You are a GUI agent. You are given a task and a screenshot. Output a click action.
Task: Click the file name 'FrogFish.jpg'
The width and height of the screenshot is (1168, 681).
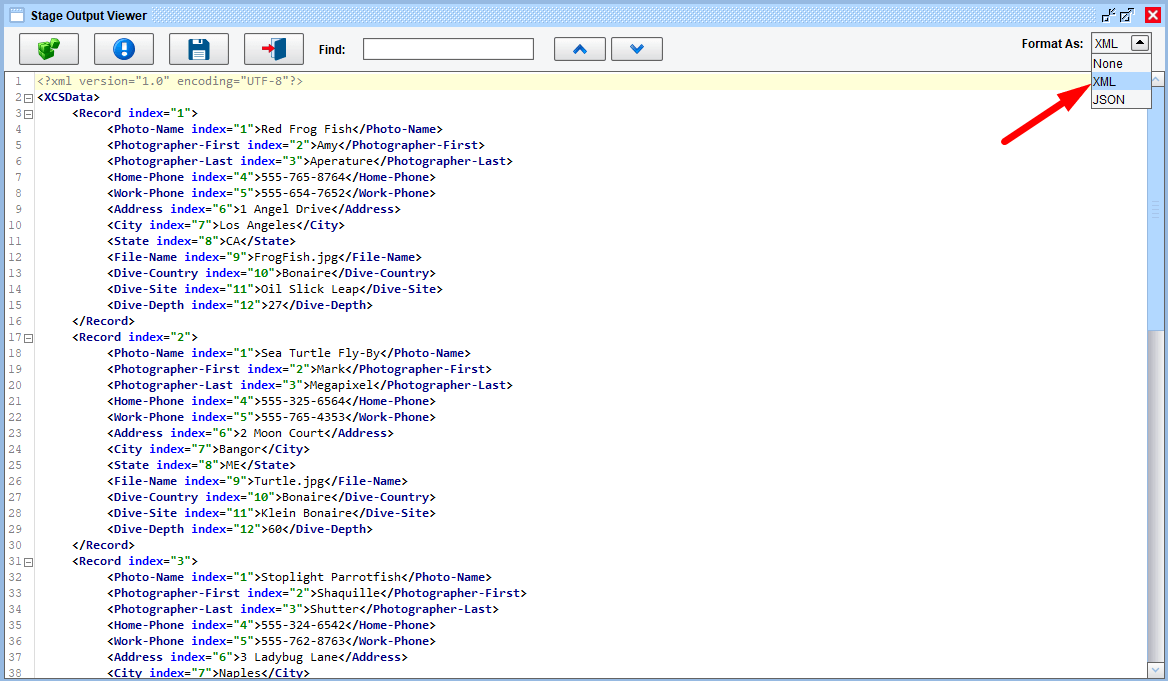pyautogui.click(x=296, y=257)
